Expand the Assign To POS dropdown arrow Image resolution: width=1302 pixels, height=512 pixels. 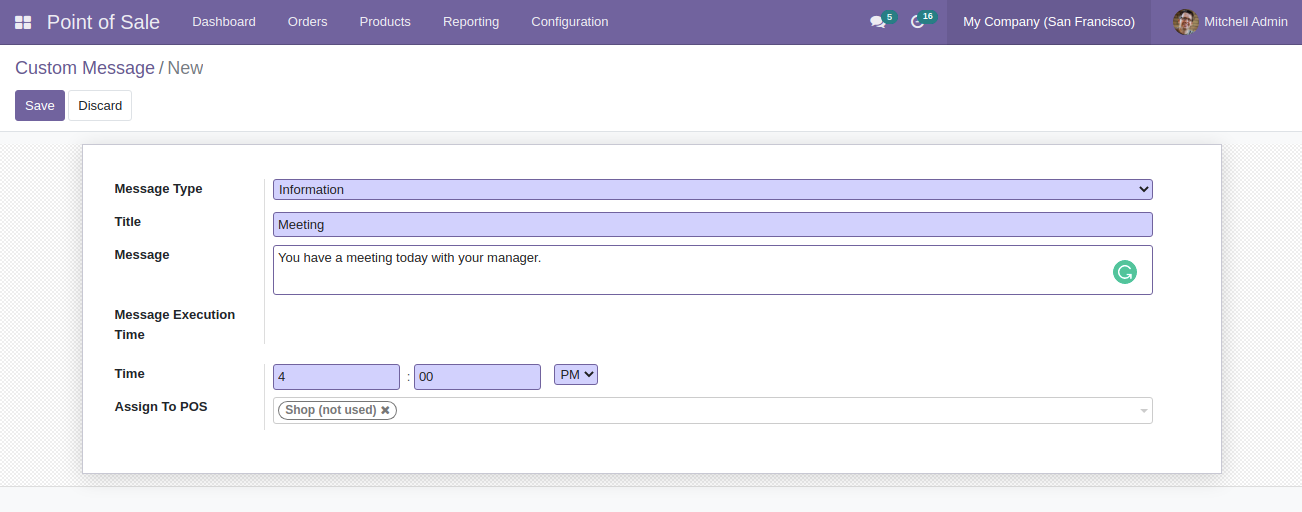click(x=1143, y=411)
